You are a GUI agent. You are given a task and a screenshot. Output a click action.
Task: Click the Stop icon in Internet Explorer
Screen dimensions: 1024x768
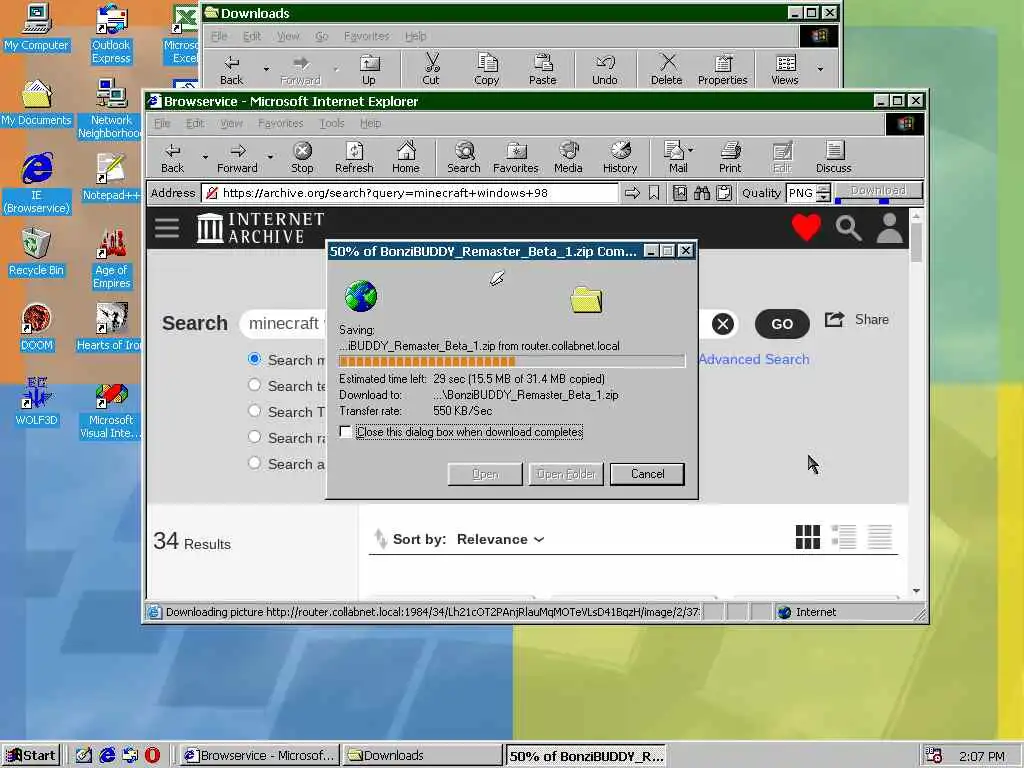tap(302, 157)
